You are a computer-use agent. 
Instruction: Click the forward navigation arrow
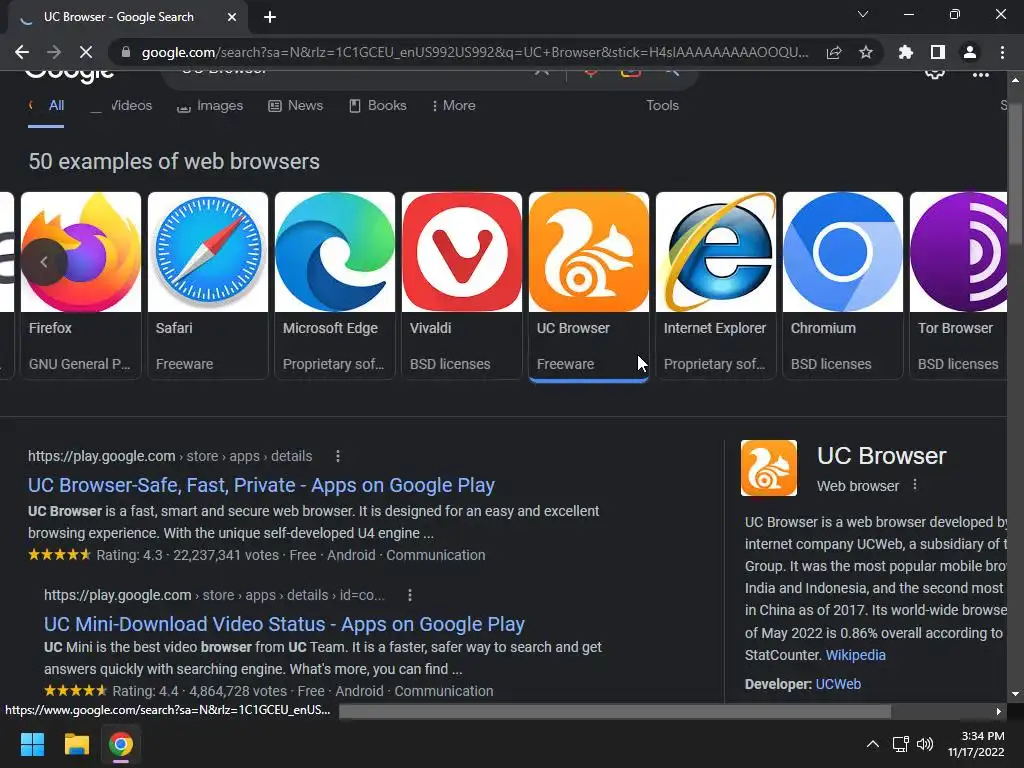(54, 52)
